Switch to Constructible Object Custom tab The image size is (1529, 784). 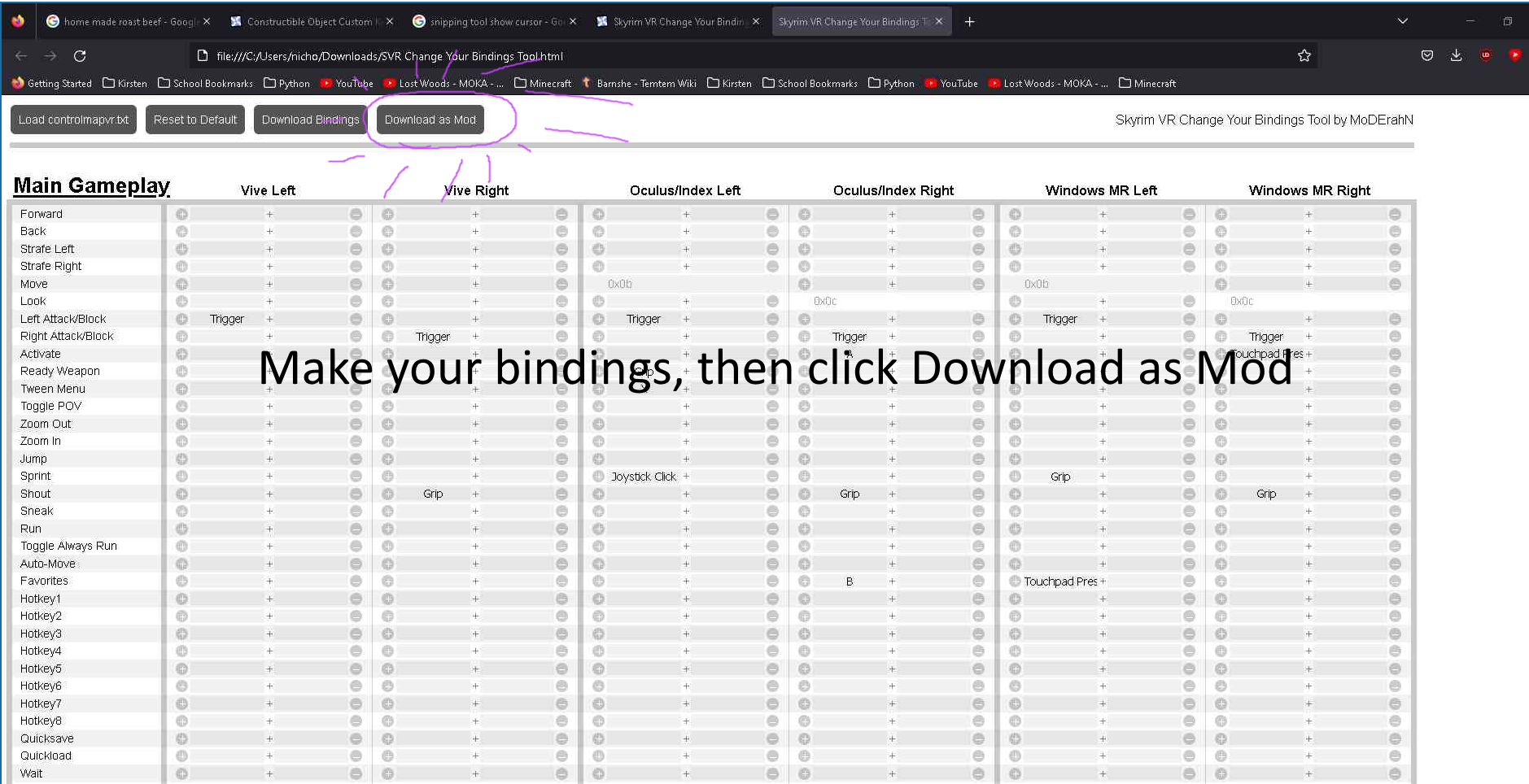point(312,22)
